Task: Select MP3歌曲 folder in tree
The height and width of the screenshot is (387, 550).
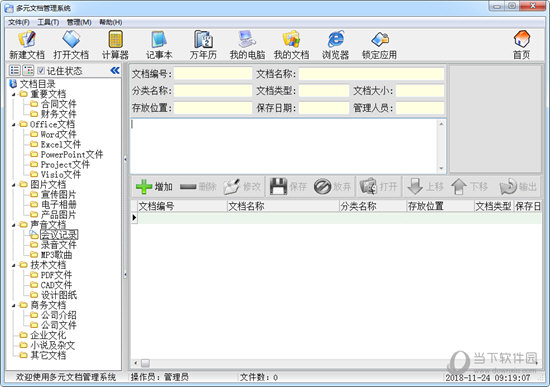Action: click(x=56, y=255)
